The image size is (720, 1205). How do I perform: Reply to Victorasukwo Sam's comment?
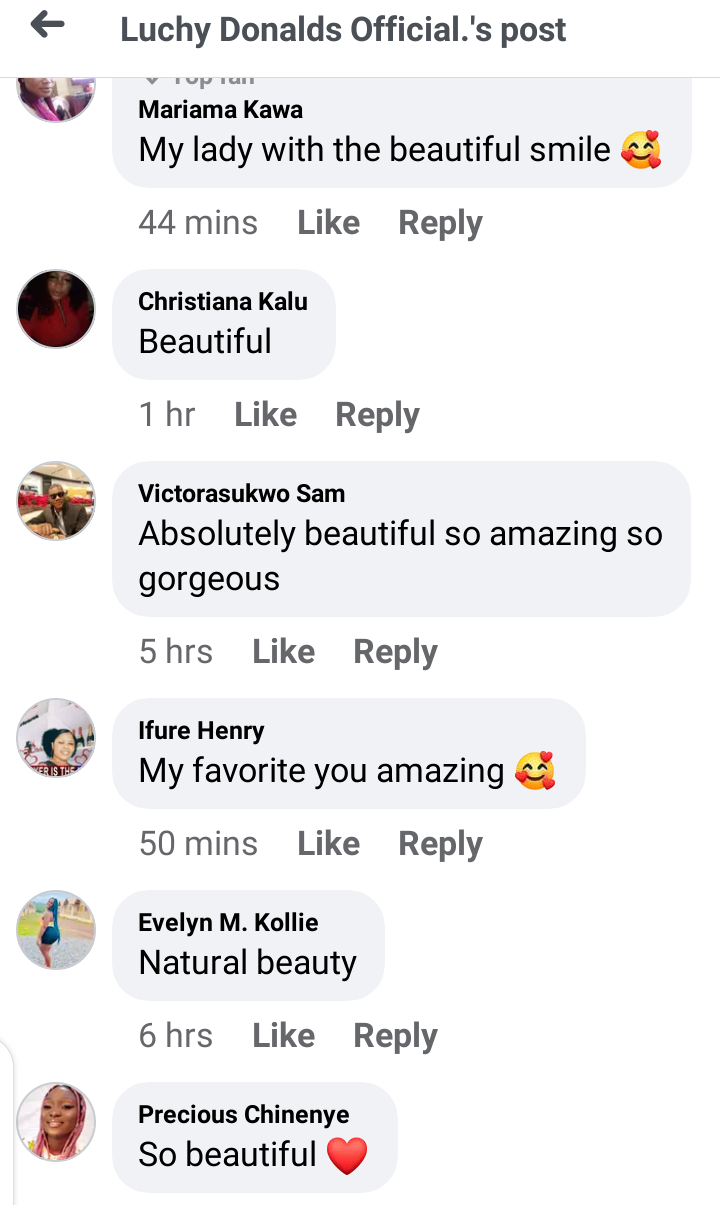coord(395,651)
